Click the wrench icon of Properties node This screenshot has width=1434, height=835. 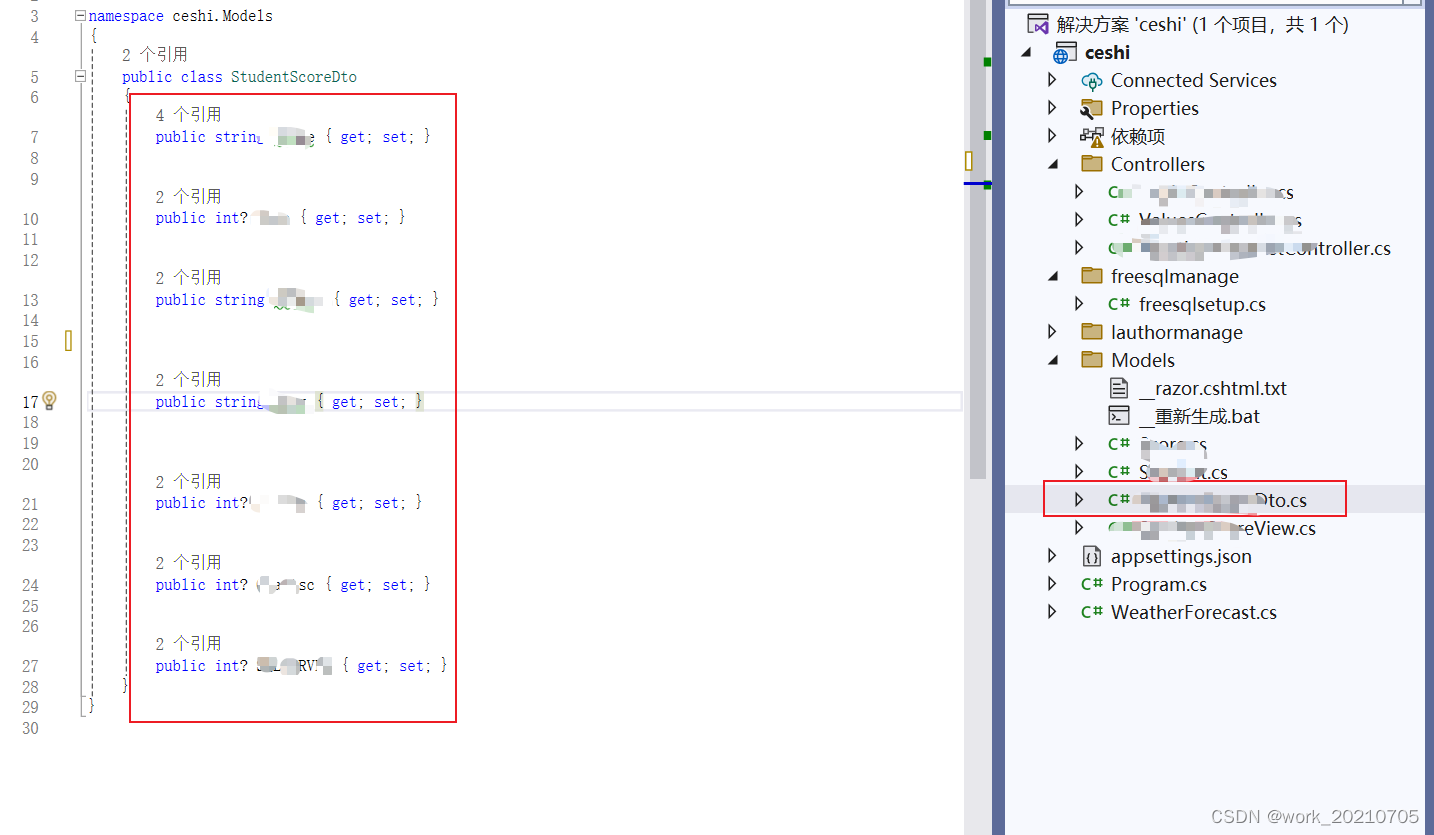1094,108
